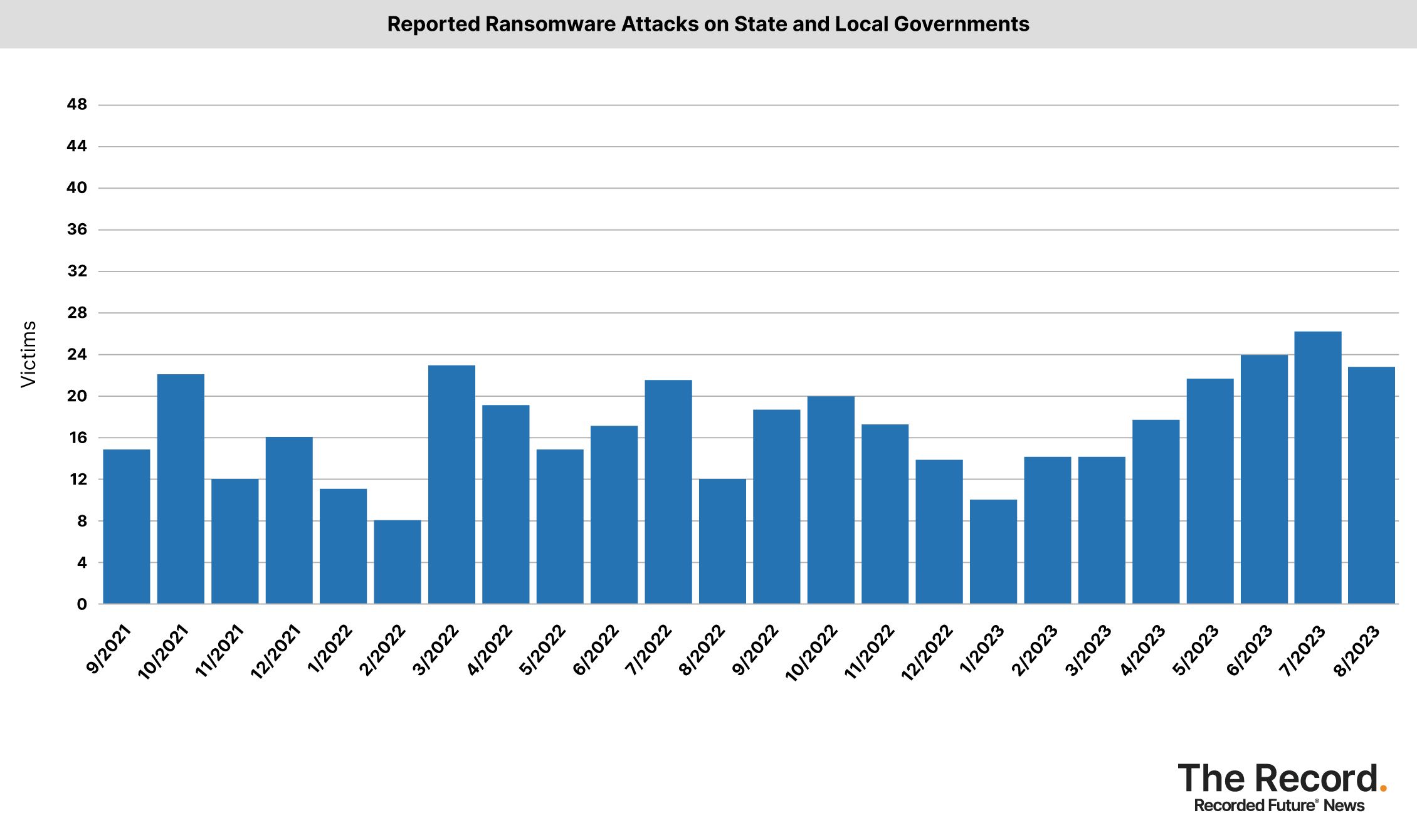Viewport: 1417px width, 840px height.
Task: Select the 12/2021 bar
Action: tap(289, 520)
